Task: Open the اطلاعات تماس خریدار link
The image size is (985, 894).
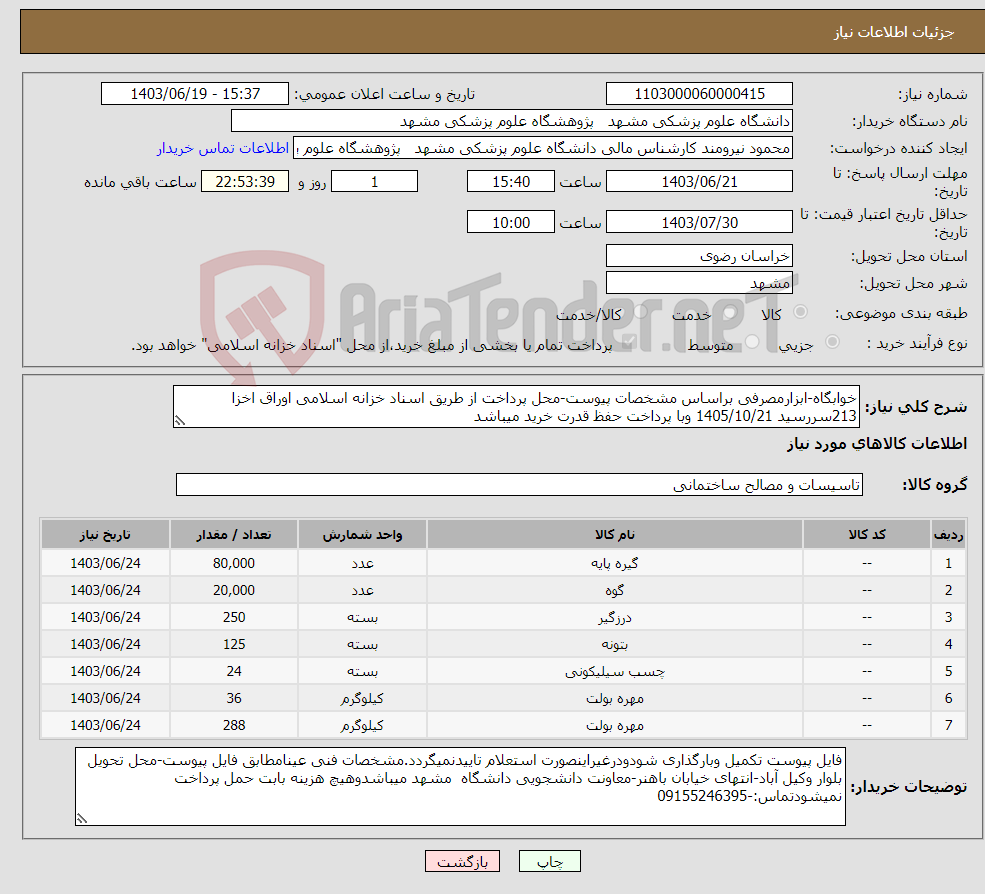Action: tap(222, 148)
